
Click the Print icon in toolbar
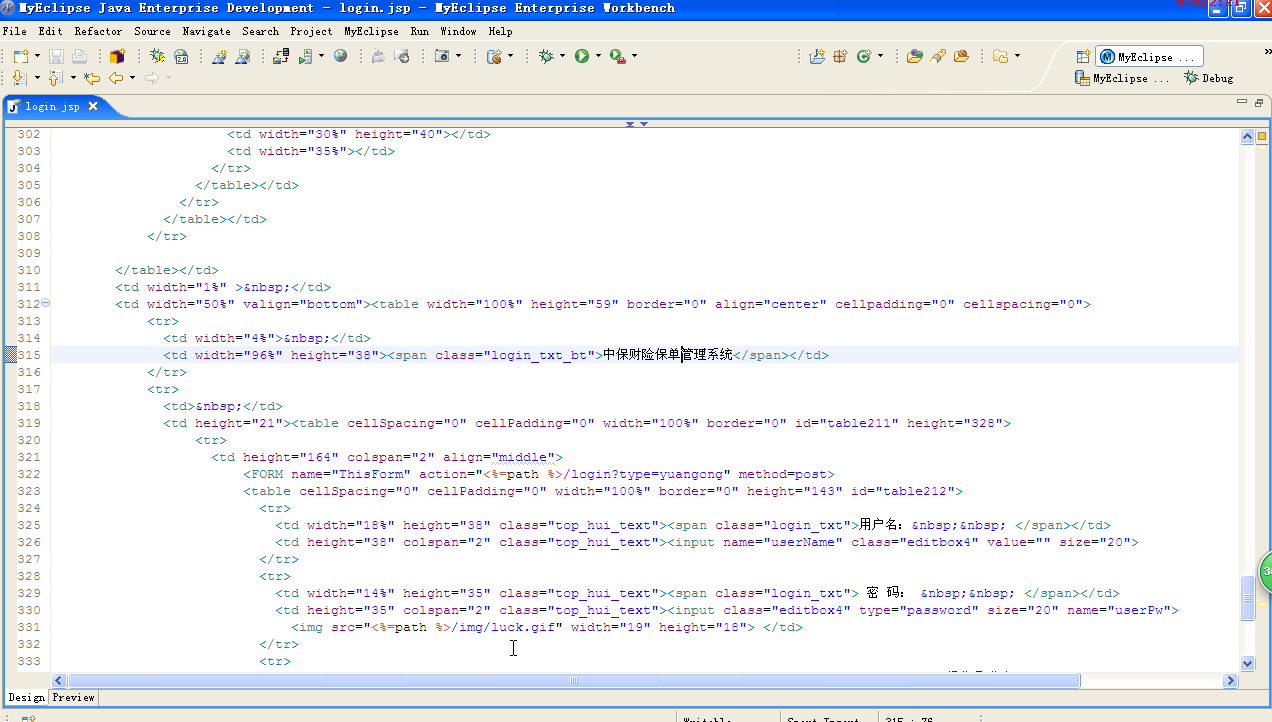pos(80,56)
